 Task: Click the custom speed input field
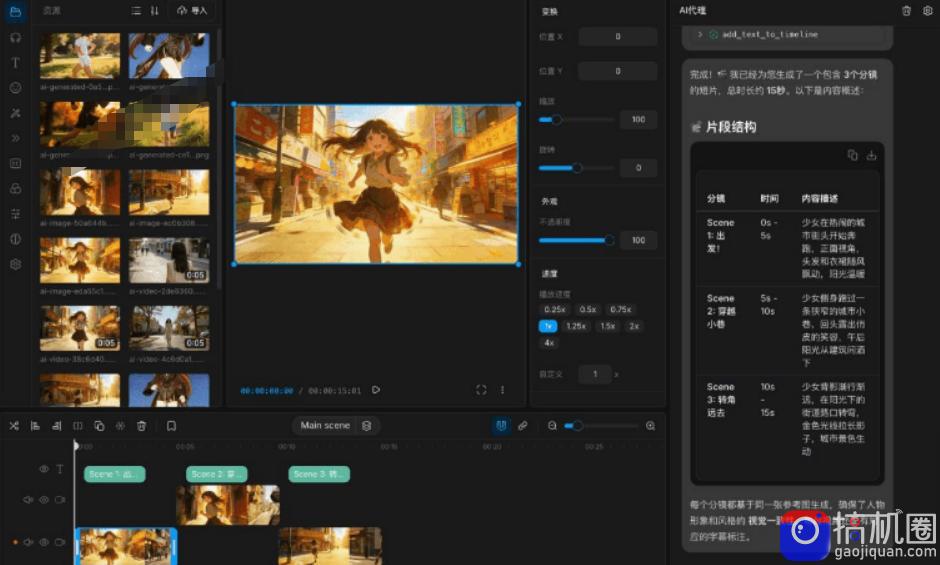coord(595,374)
